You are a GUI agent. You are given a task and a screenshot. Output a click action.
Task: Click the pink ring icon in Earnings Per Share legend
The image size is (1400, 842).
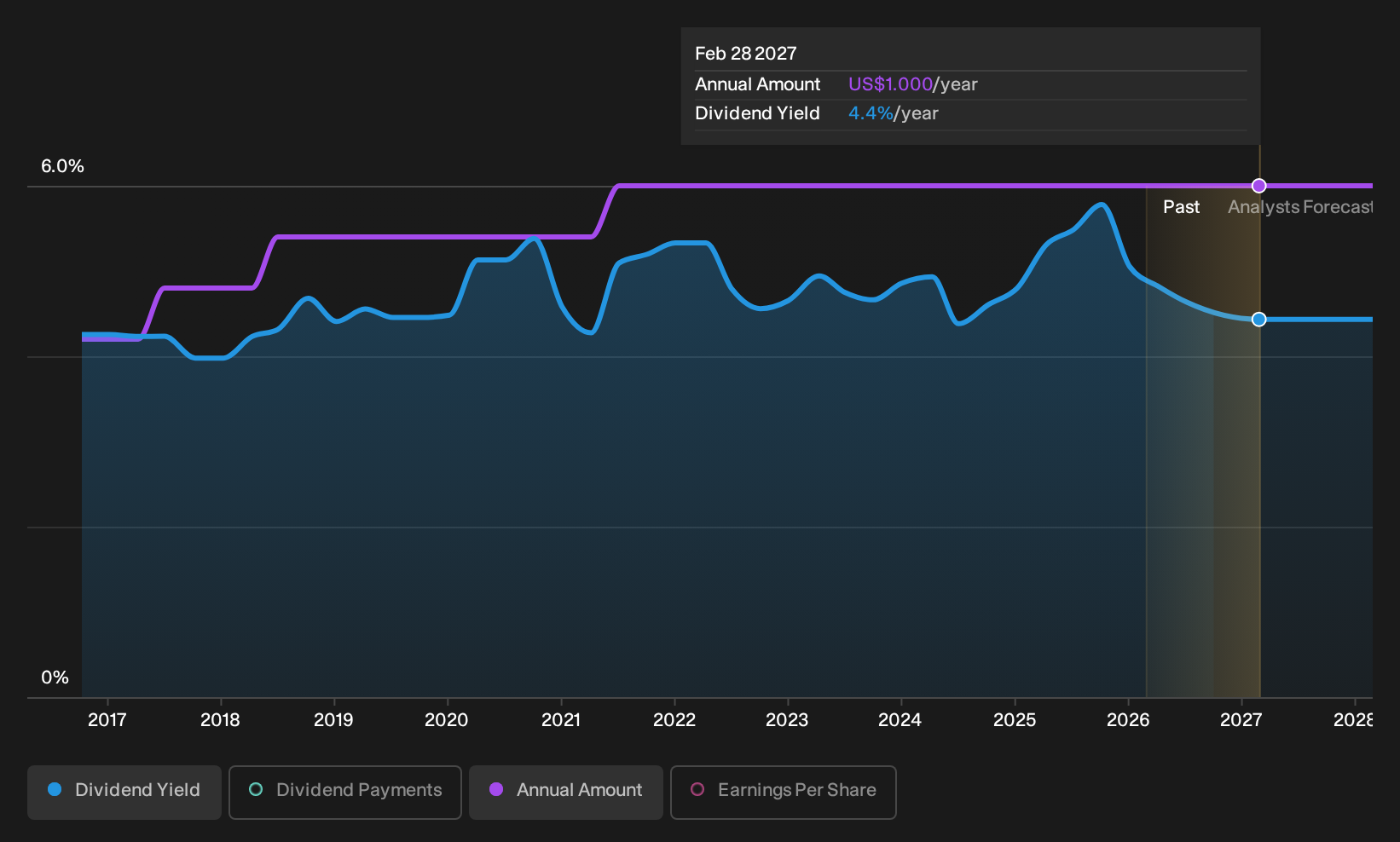(697, 789)
